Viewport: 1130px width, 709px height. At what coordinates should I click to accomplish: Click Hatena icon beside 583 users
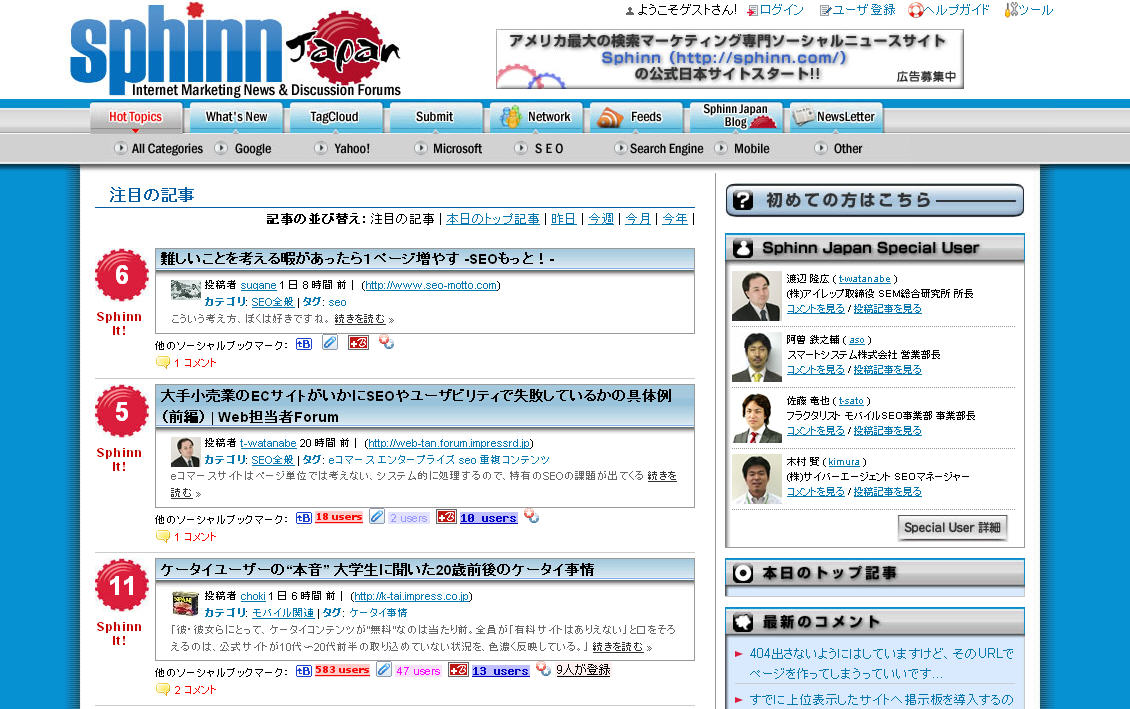(x=304, y=670)
